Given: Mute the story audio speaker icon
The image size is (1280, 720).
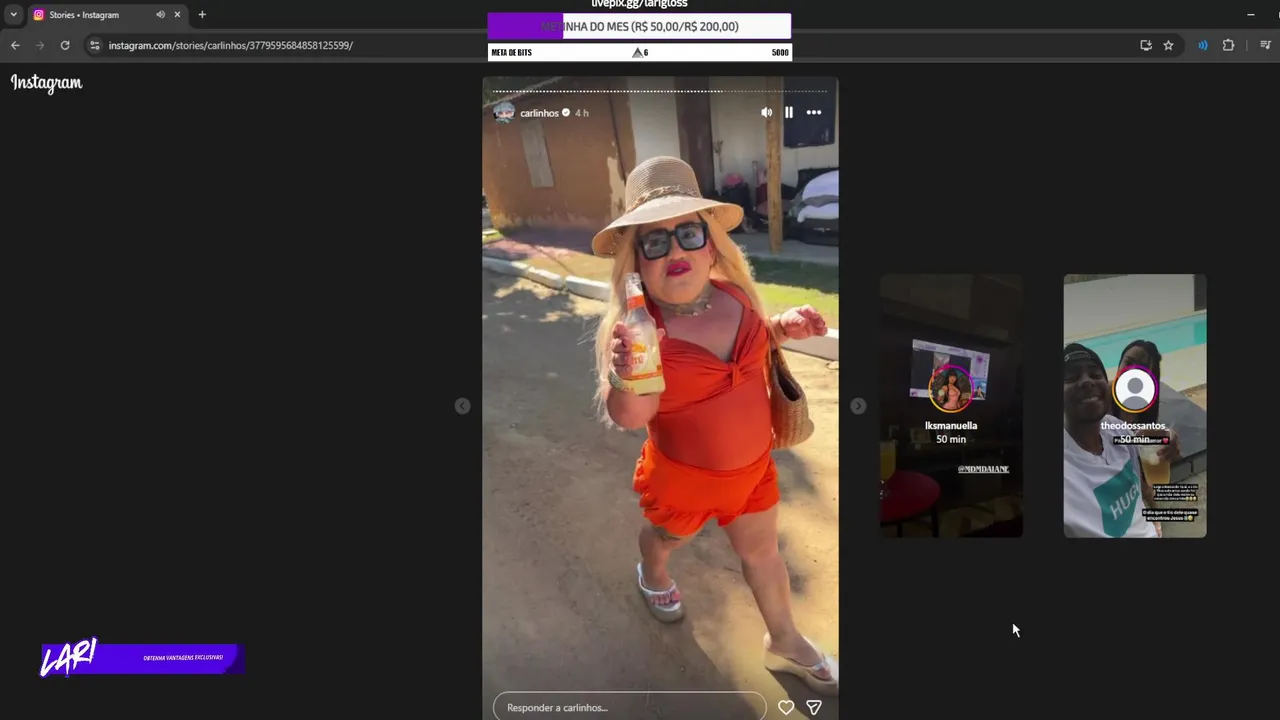Looking at the screenshot, I should [x=766, y=113].
